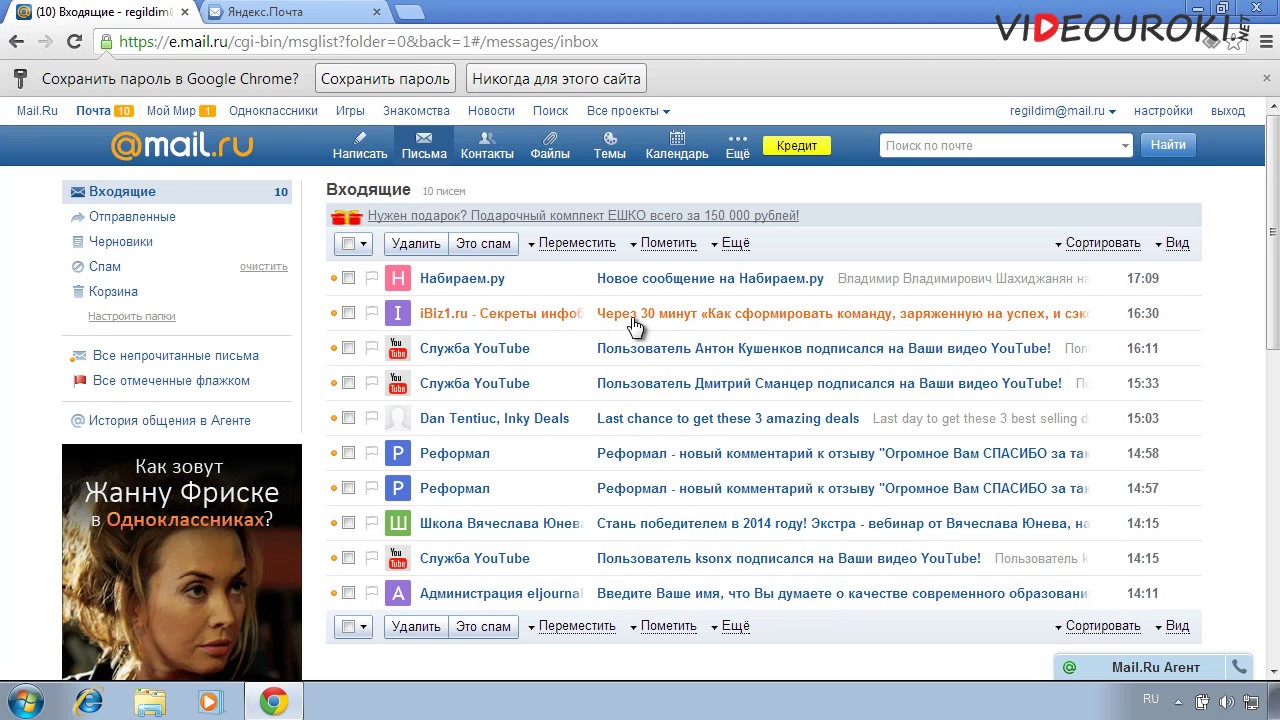The image size is (1280, 720).
Task: Click the back arrow in browser
Action: click(x=16, y=42)
